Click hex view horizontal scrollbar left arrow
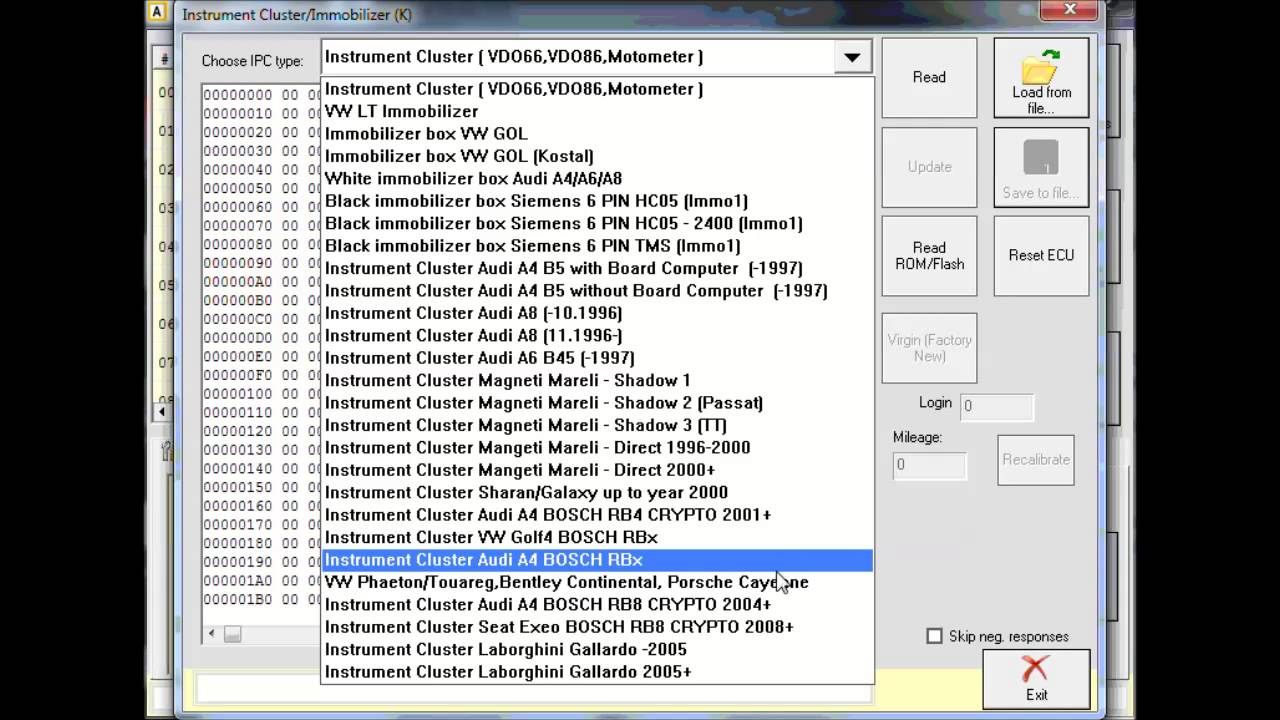 click(211, 634)
